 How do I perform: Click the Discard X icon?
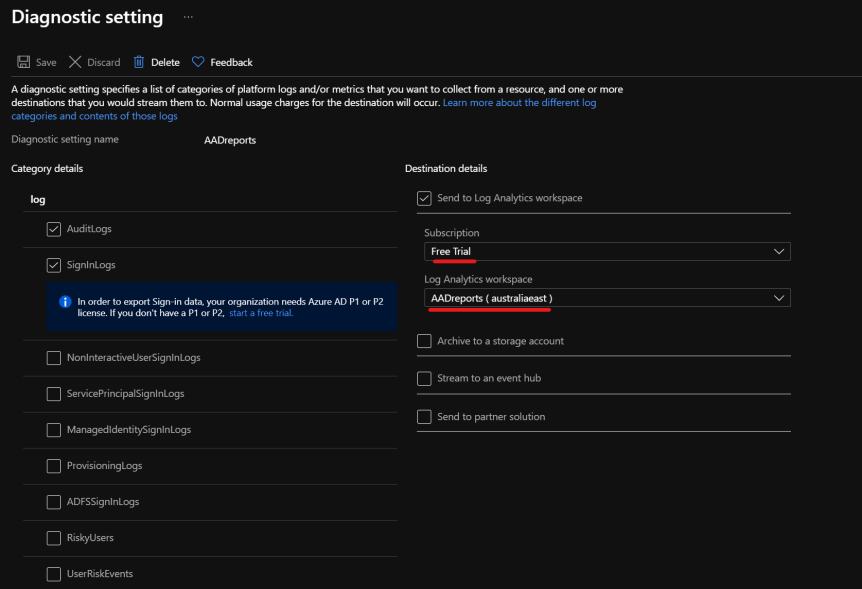point(77,62)
